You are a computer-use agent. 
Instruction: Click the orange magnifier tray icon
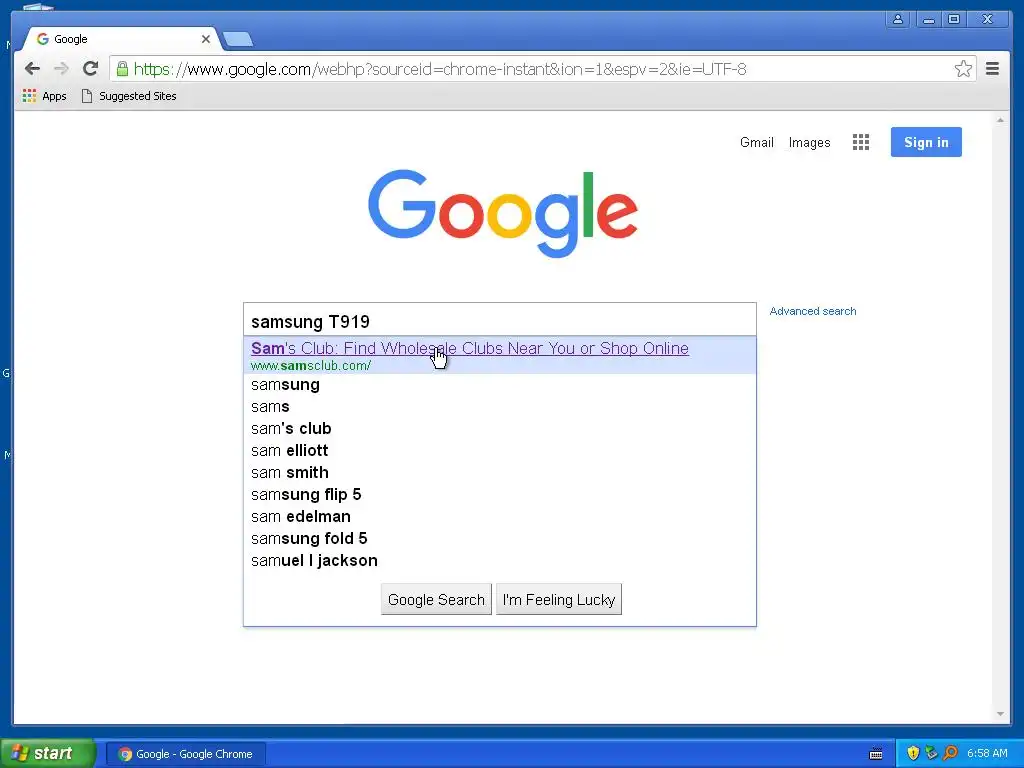[x=950, y=754]
